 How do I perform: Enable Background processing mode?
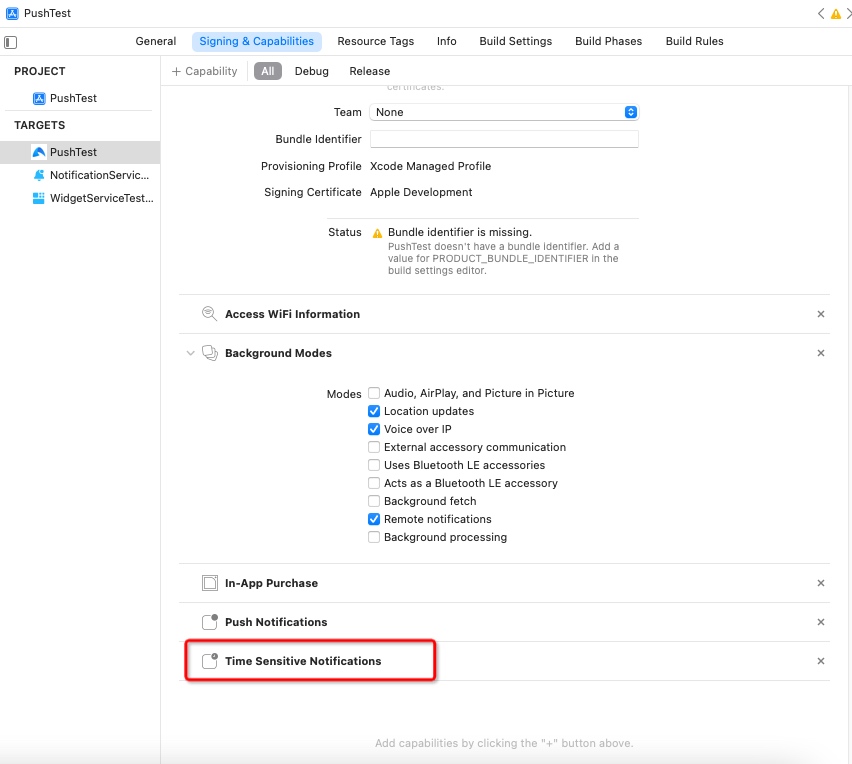(374, 537)
